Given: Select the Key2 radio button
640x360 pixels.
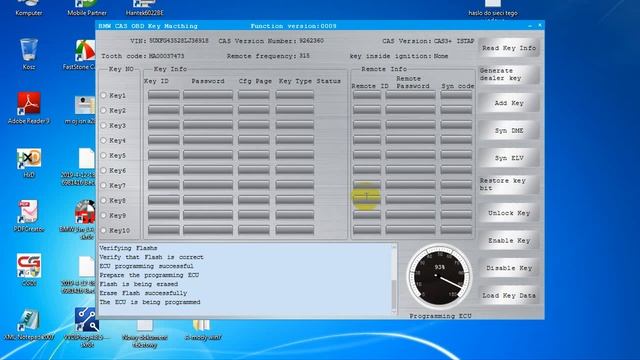Looking at the screenshot, I should pyautogui.click(x=104, y=110).
